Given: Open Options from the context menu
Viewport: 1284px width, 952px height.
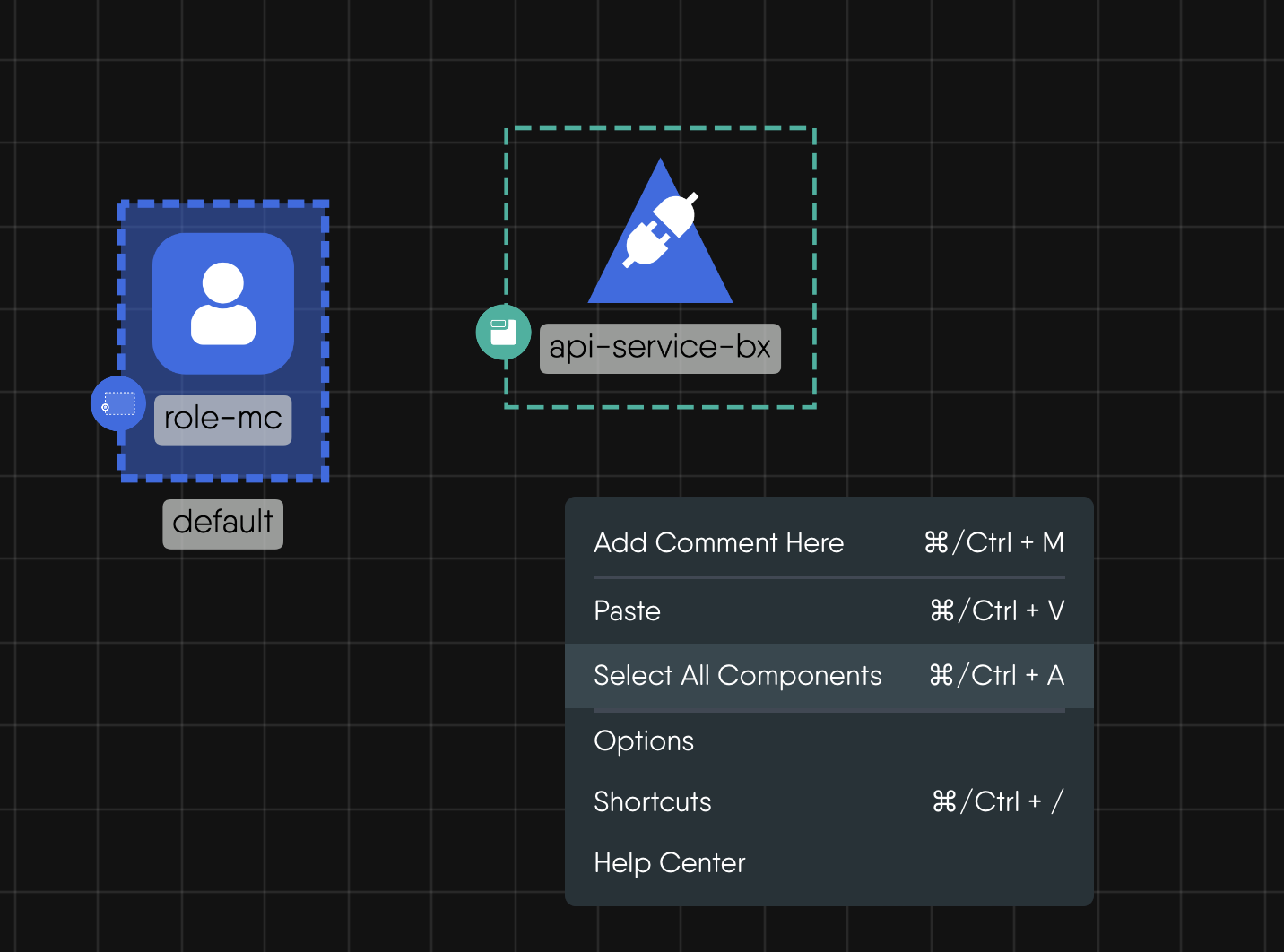Looking at the screenshot, I should pos(644,741).
